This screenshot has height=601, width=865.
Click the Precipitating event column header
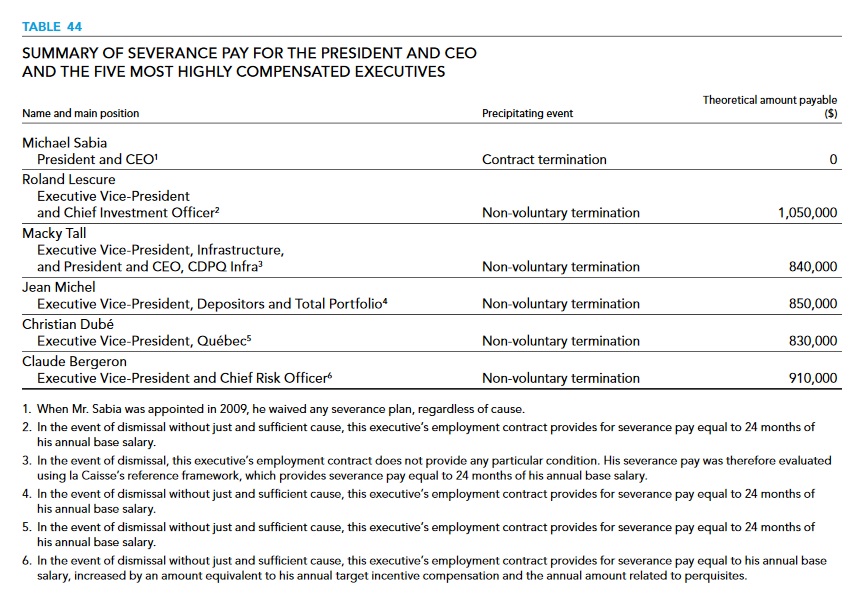[x=527, y=114]
